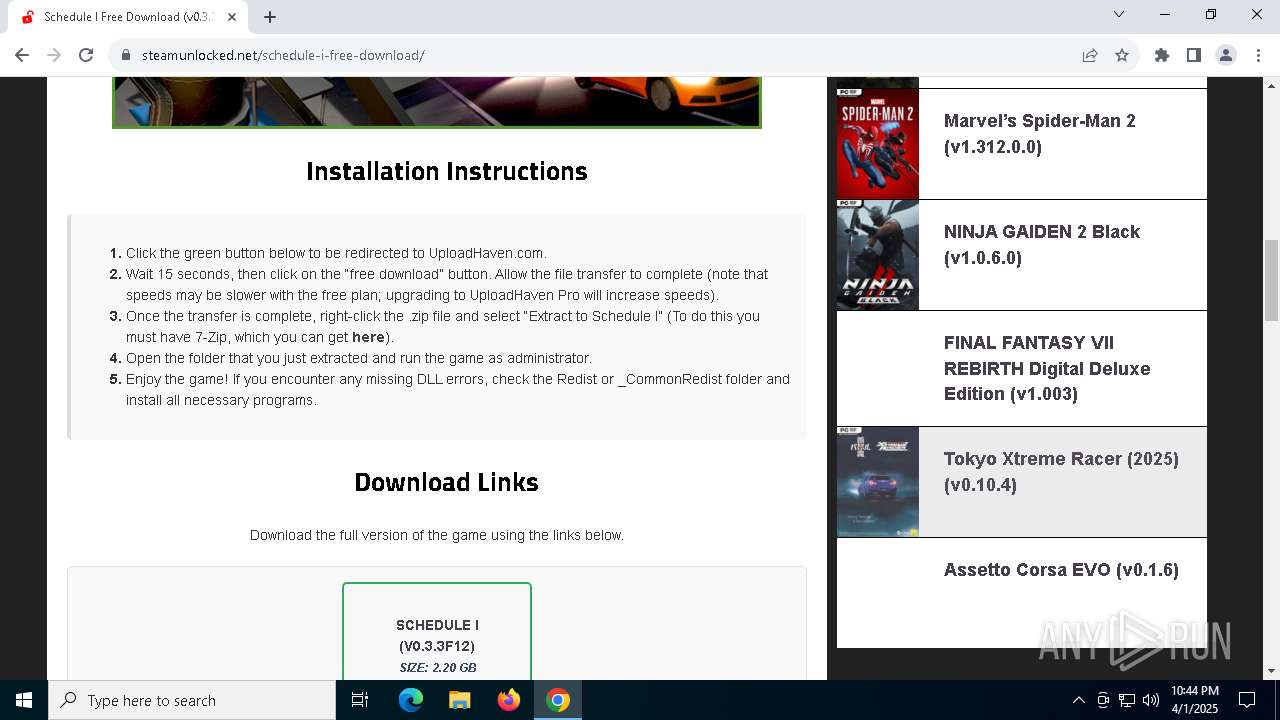Screen dimensions: 1280x720
Task: Click the taskbar search box
Action: 192,700
